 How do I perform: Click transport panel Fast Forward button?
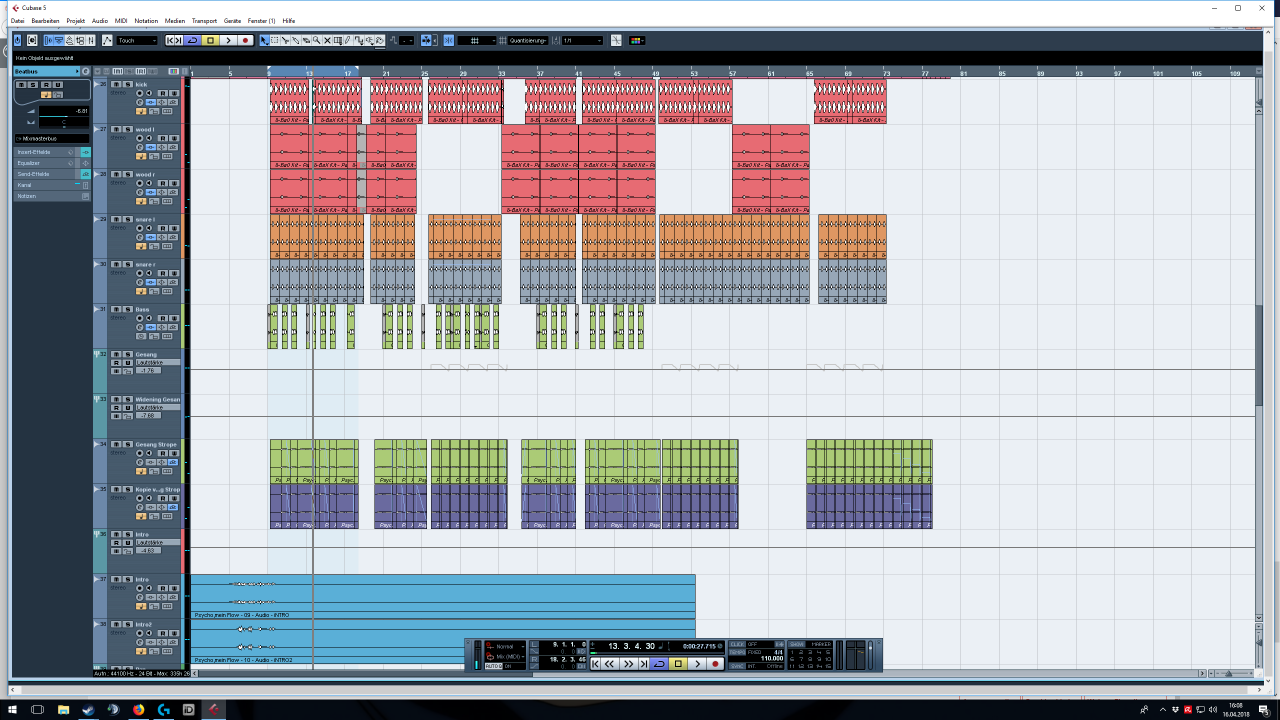pos(629,664)
